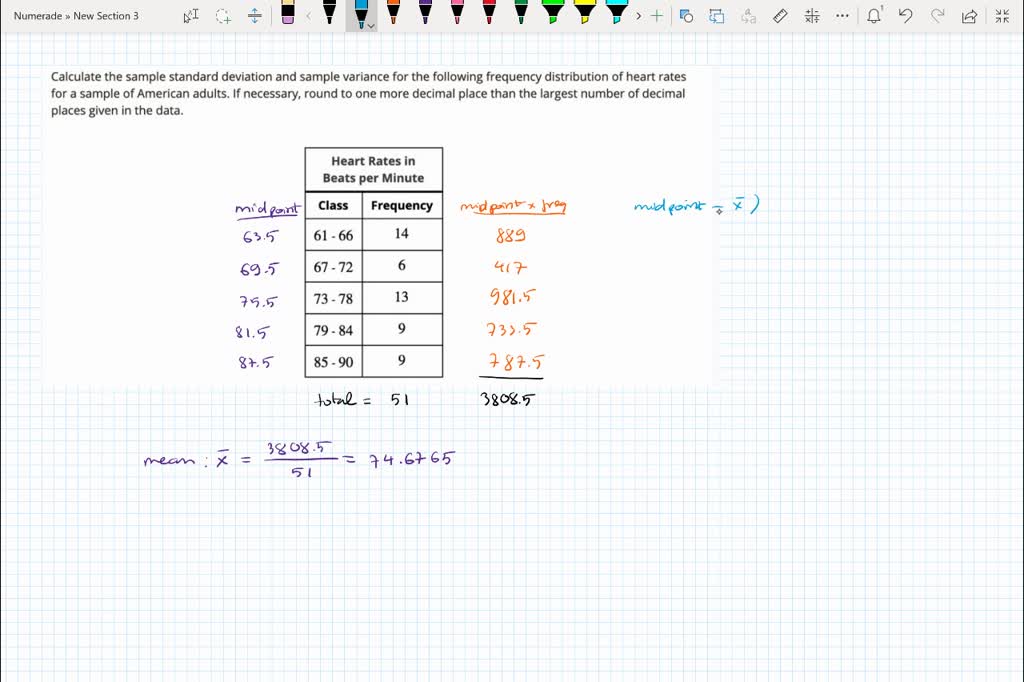Viewport: 1024px width, 682px height.
Task: Click the handwritten 'total = 51'
Action: (x=362, y=399)
